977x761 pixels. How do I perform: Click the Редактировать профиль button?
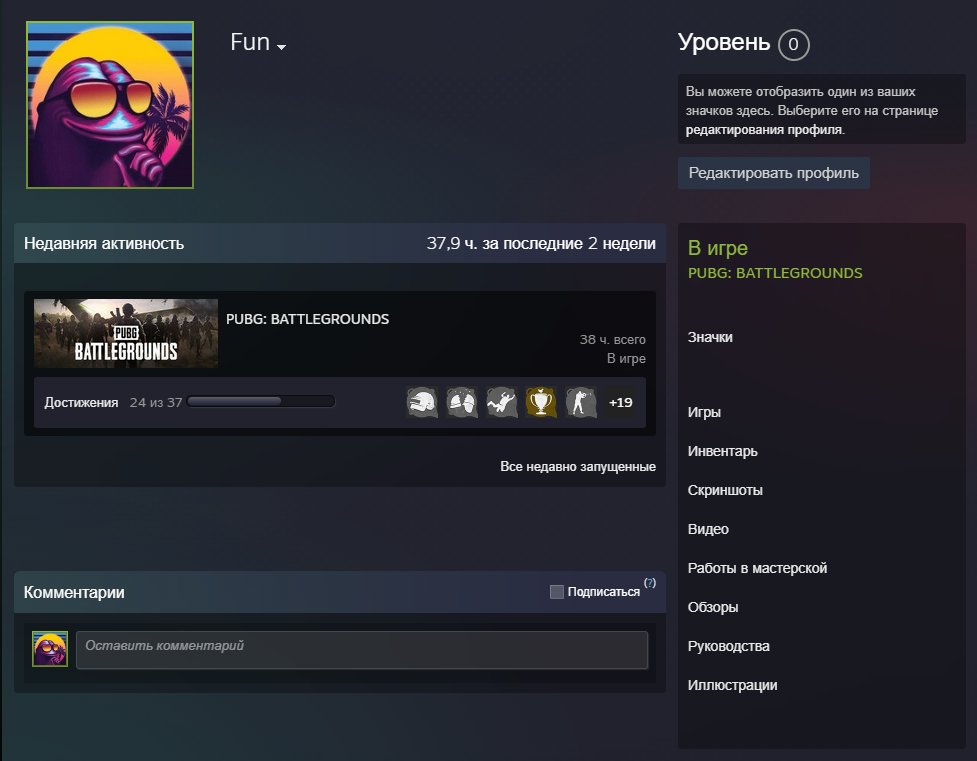click(773, 173)
